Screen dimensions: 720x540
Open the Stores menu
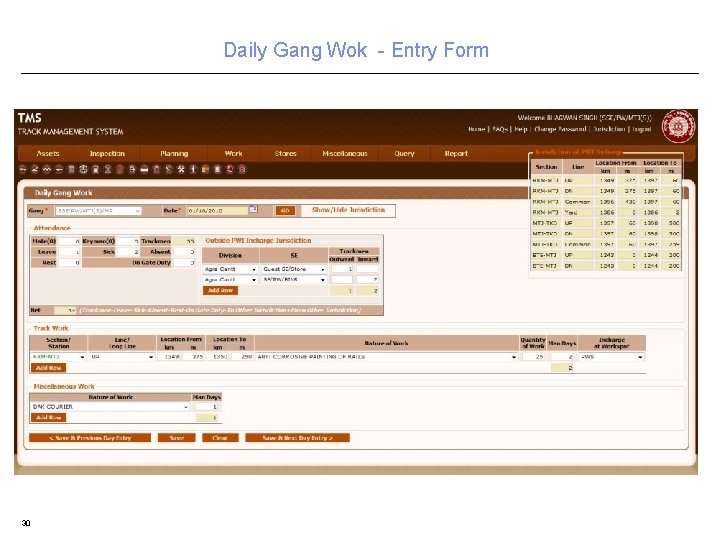click(285, 153)
